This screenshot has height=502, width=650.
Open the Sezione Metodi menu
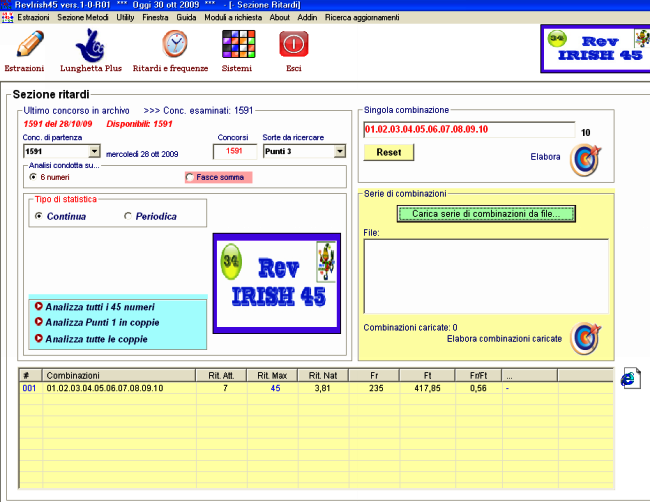(x=83, y=17)
